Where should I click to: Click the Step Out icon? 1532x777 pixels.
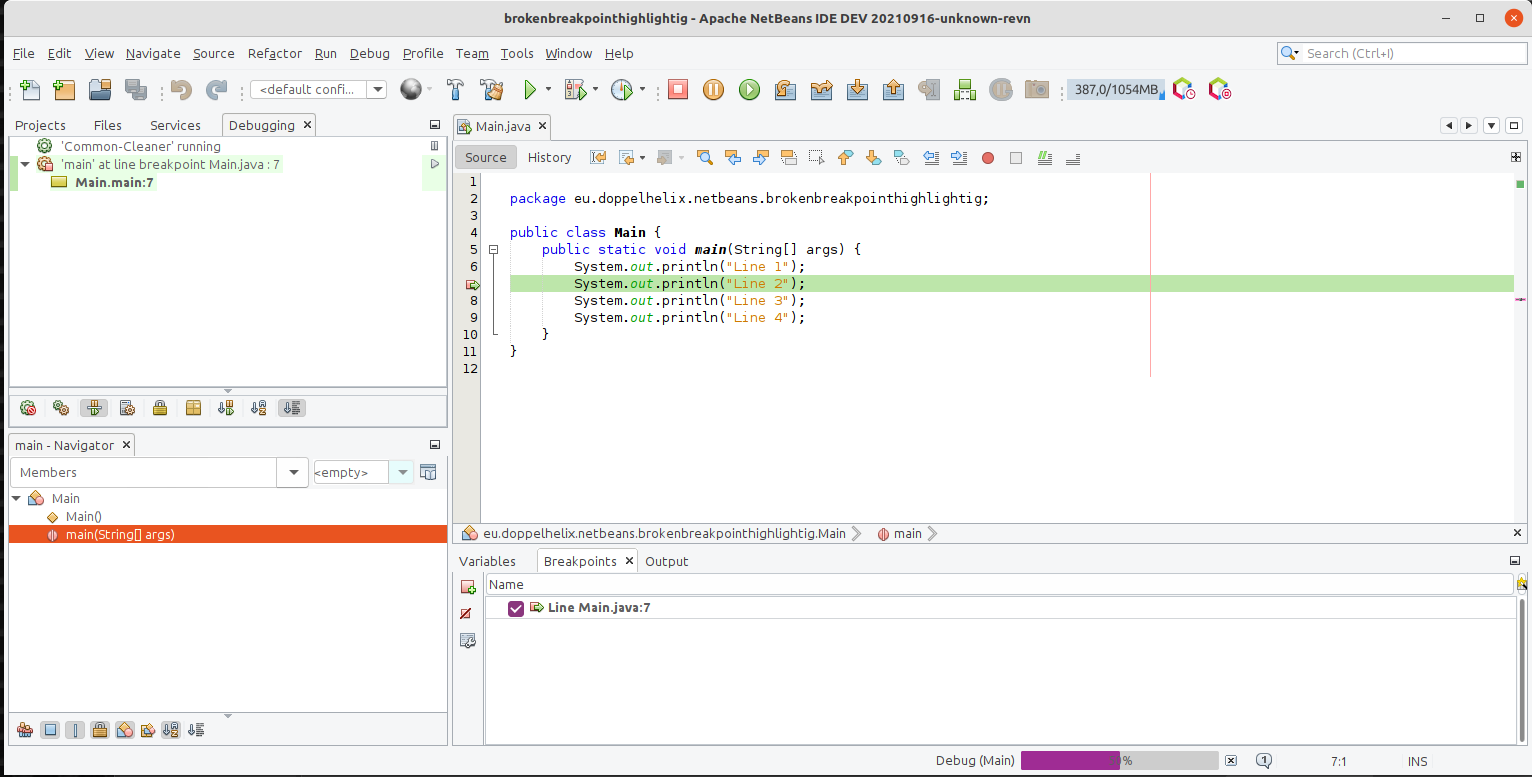893,90
